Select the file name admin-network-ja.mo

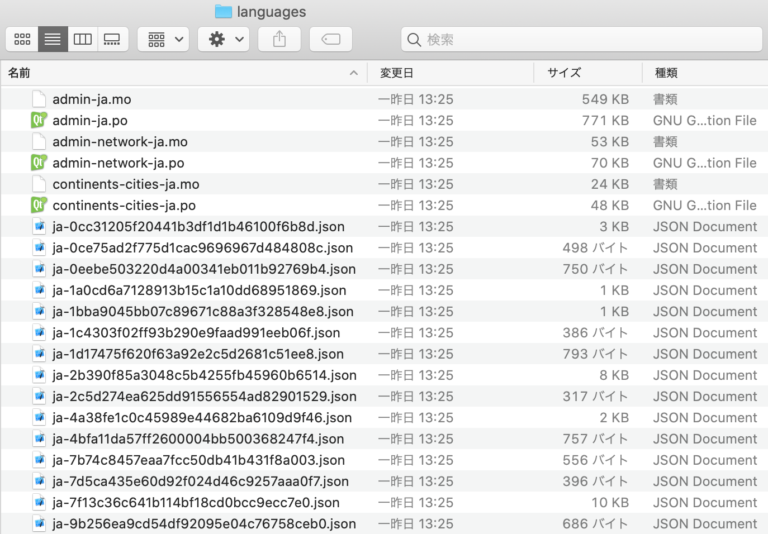point(120,142)
